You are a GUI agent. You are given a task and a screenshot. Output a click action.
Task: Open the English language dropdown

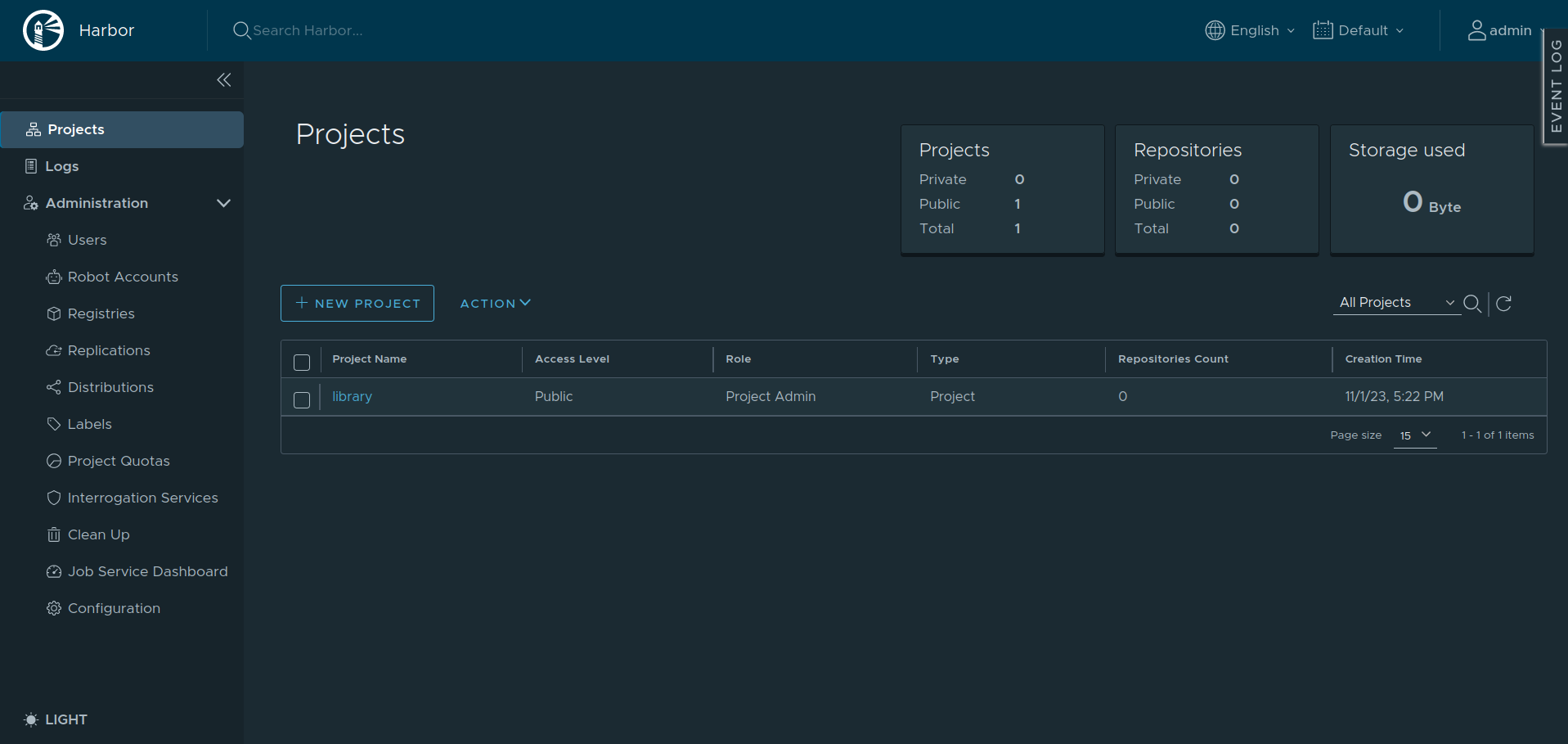coord(1251,30)
